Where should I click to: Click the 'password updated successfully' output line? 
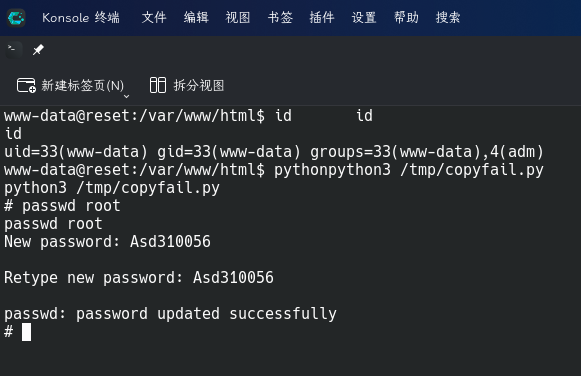tap(170, 314)
